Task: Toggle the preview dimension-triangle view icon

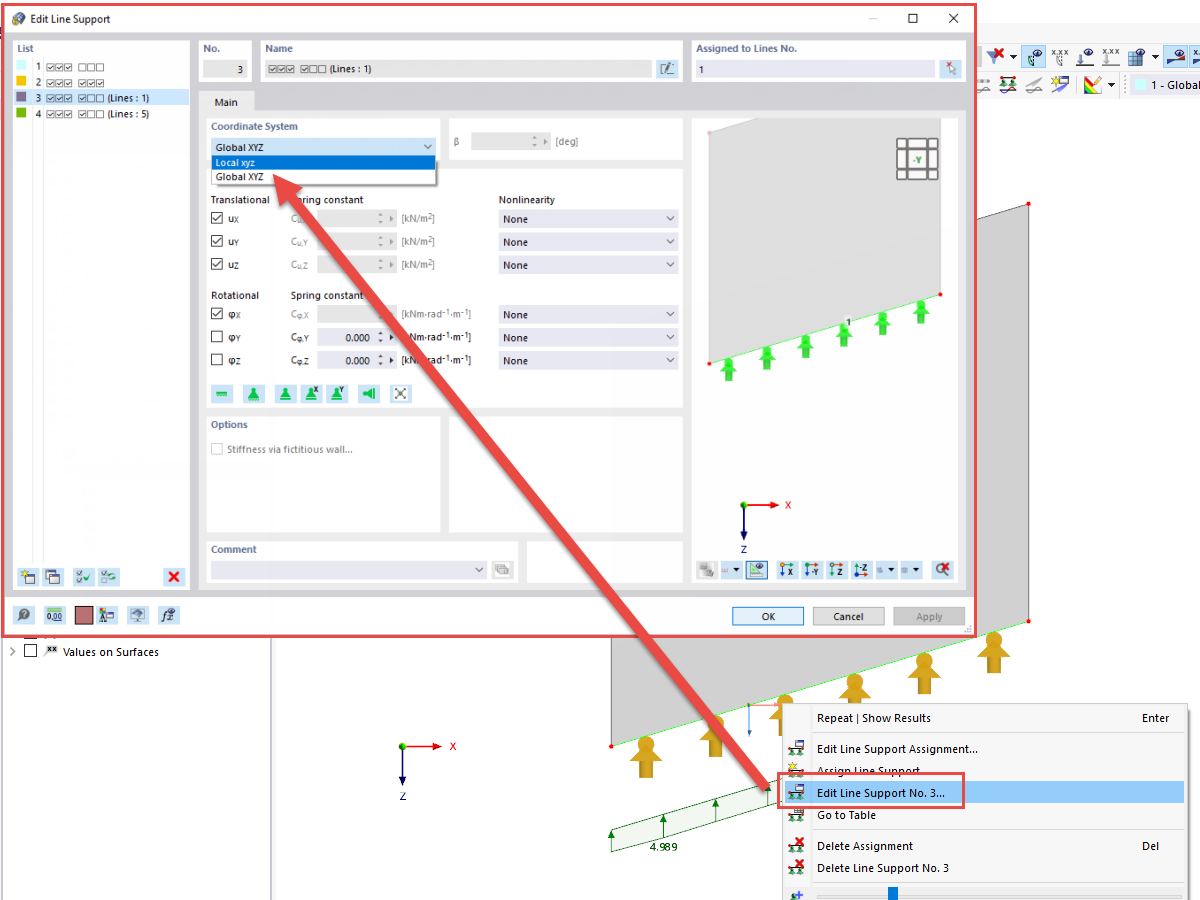Action: (x=756, y=570)
